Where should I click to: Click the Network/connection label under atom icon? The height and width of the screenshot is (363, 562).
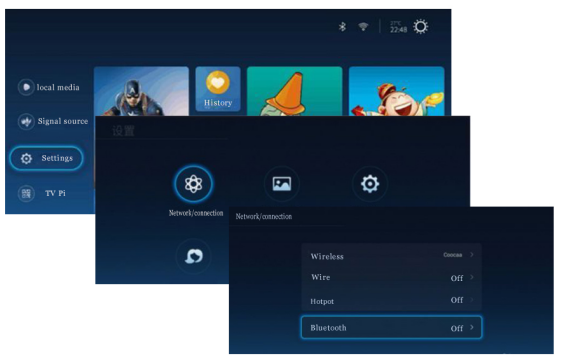196,213
